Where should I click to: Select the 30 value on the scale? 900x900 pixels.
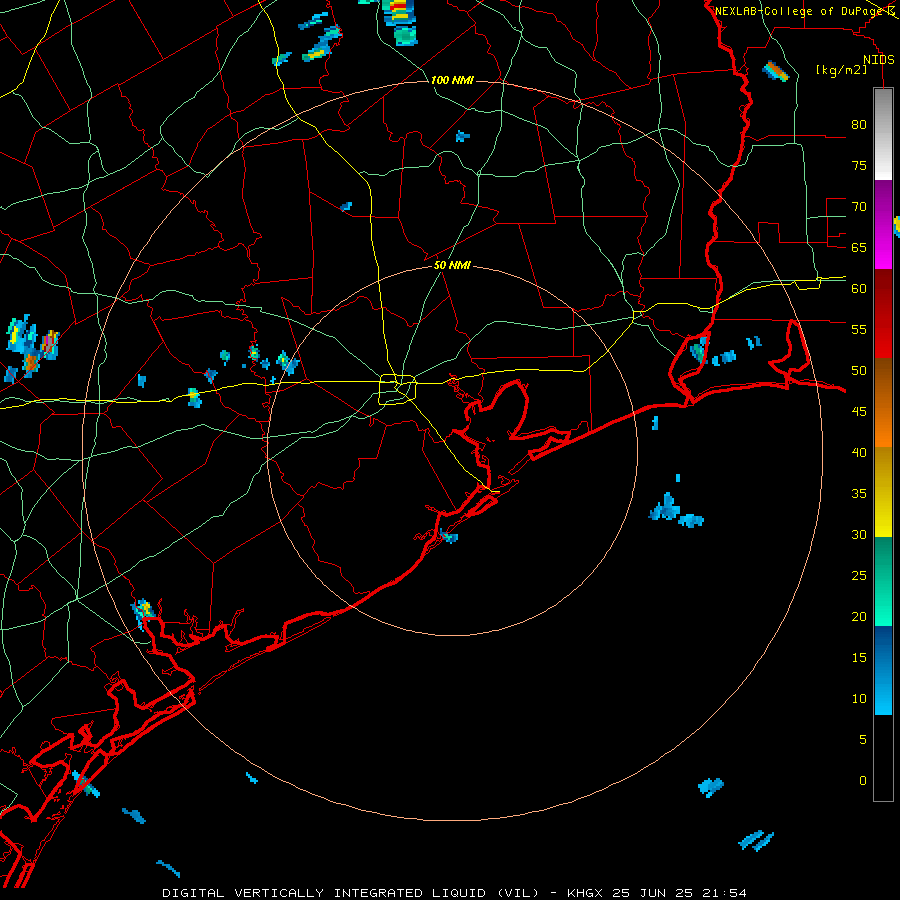(x=859, y=534)
